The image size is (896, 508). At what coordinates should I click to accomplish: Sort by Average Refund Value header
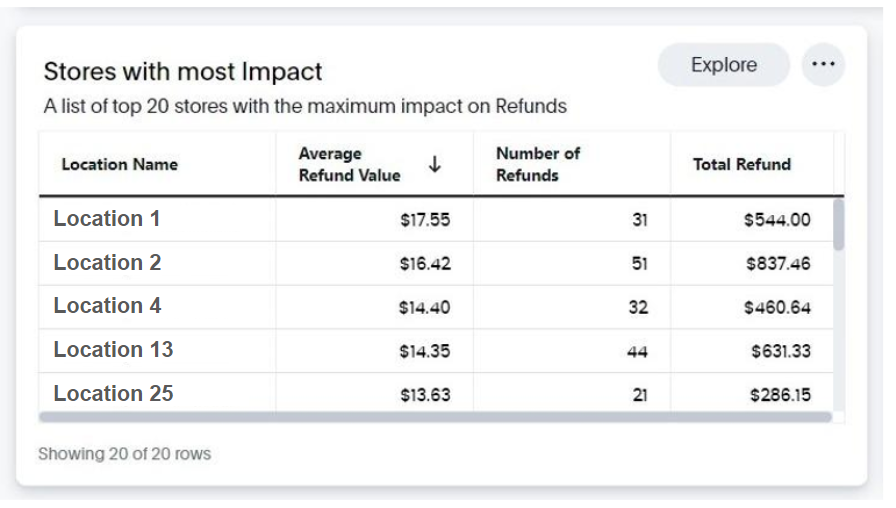(349, 164)
